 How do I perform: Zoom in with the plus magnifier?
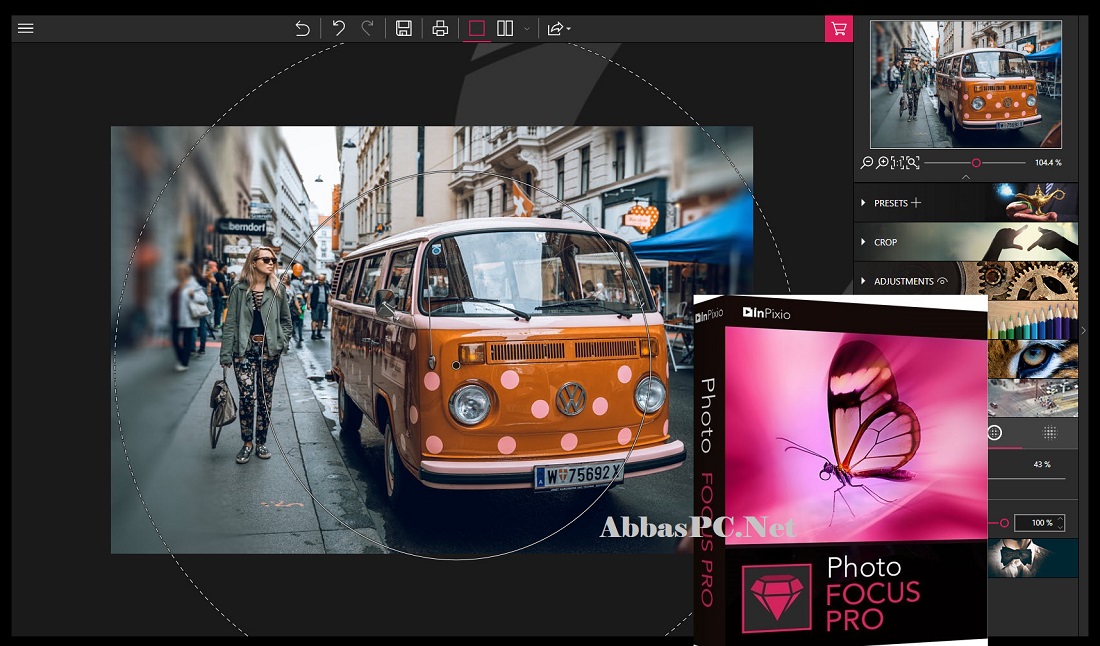click(883, 163)
